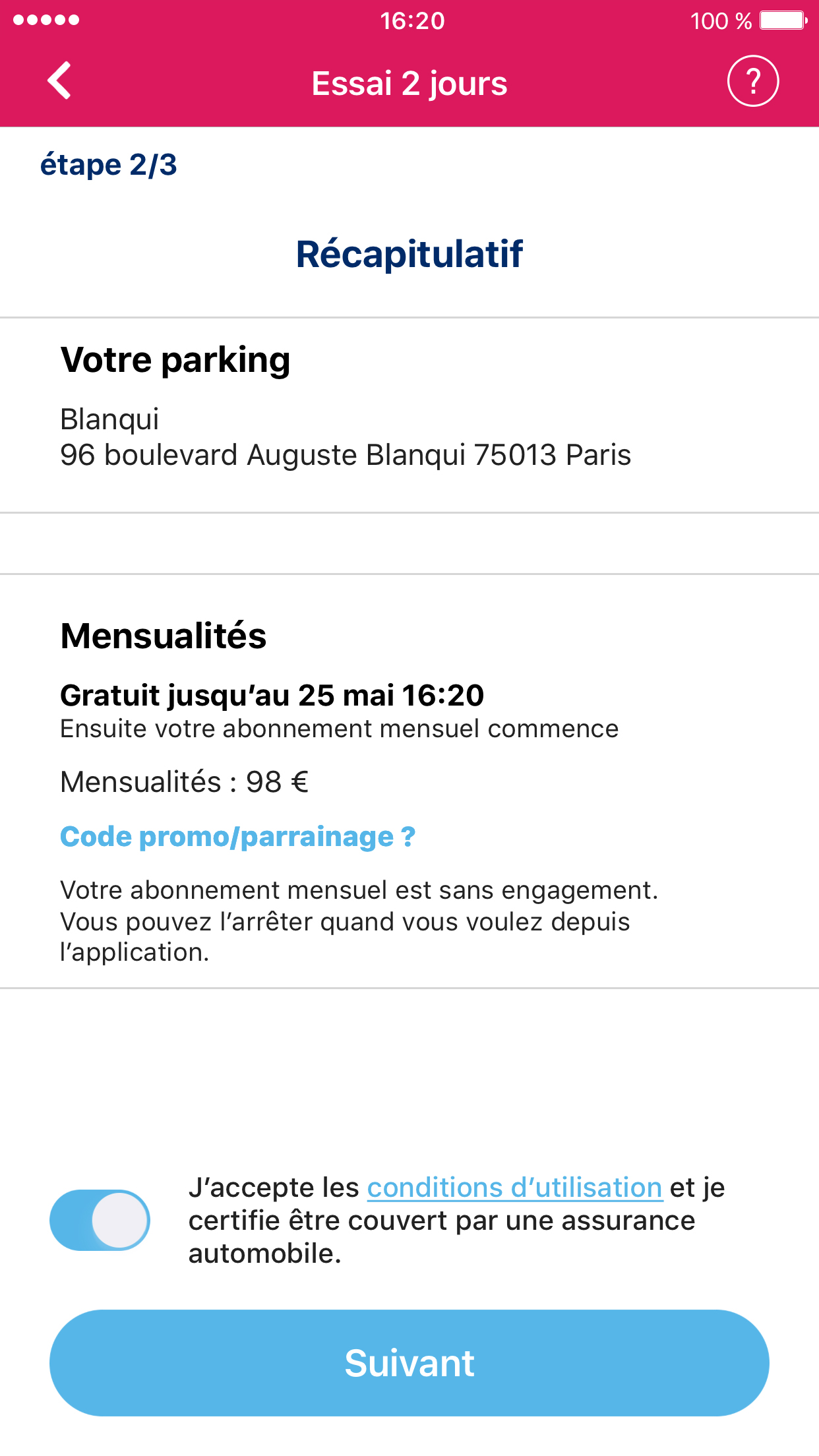Disable the terms acceptance toggle
This screenshot has height=1456, width=819.
tap(100, 1220)
